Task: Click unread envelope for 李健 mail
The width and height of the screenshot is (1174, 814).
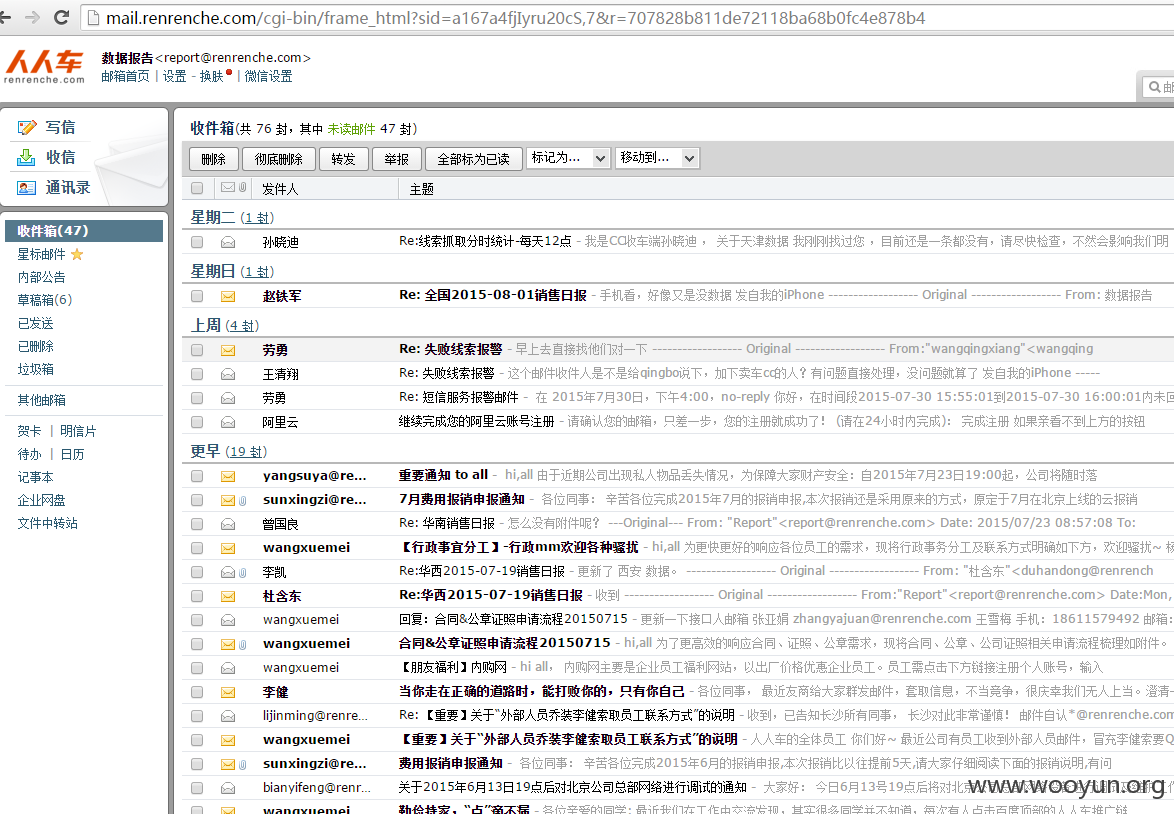Action: [x=228, y=692]
